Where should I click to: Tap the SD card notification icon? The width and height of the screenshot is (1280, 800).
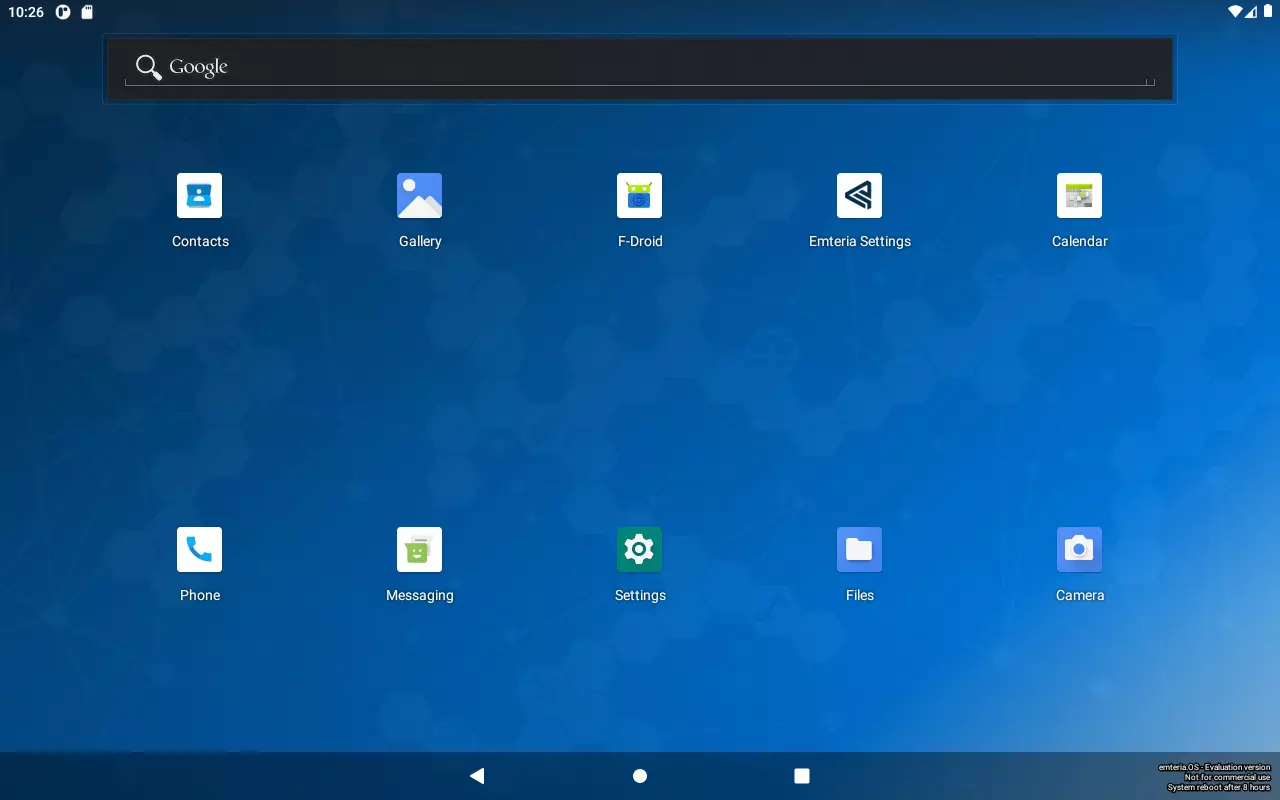(x=87, y=13)
